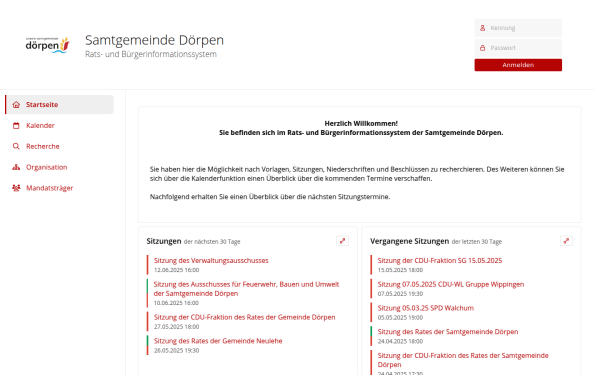The image size is (600, 375).
Task: Click date 26.05.2025 19:30
Action: [176, 351]
